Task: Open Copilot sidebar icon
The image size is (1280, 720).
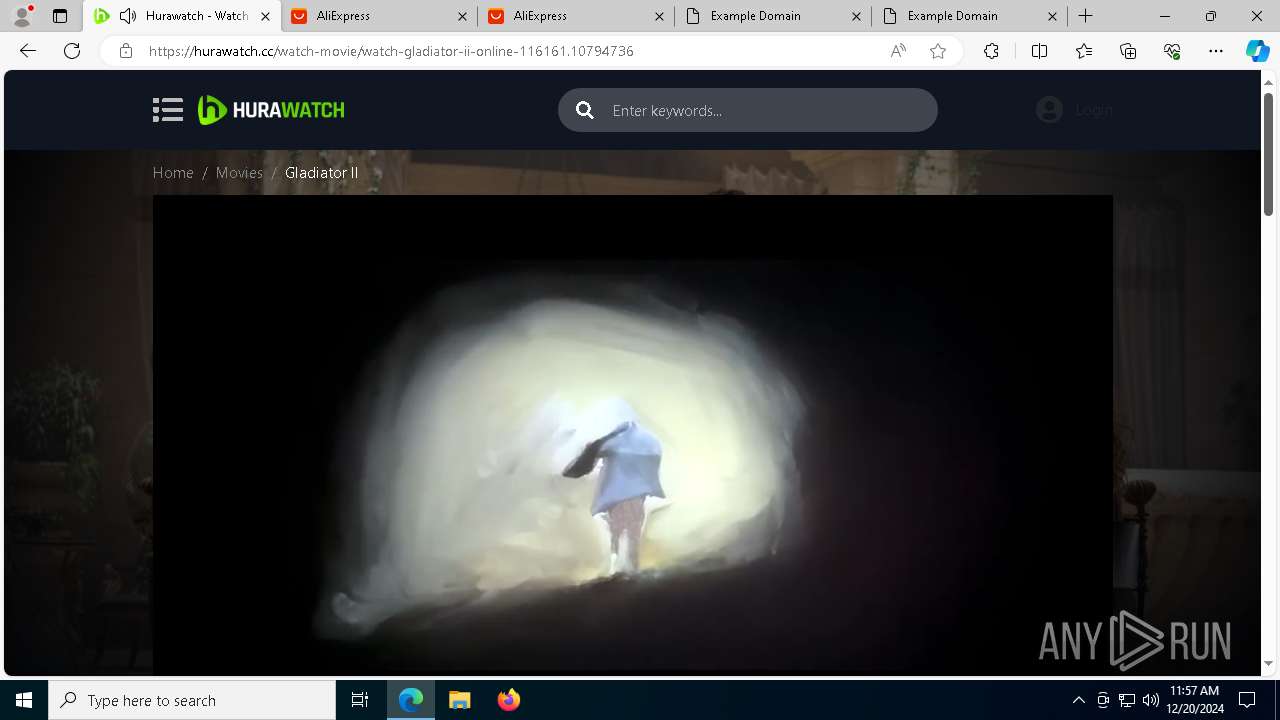Action: point(1257,51)
